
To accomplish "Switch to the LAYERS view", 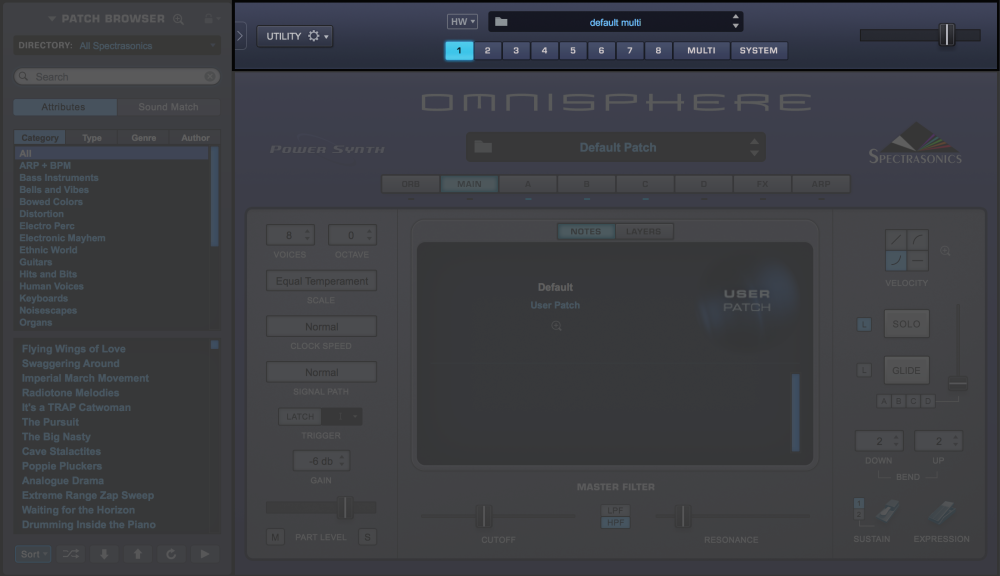I will tap(644, 232).
